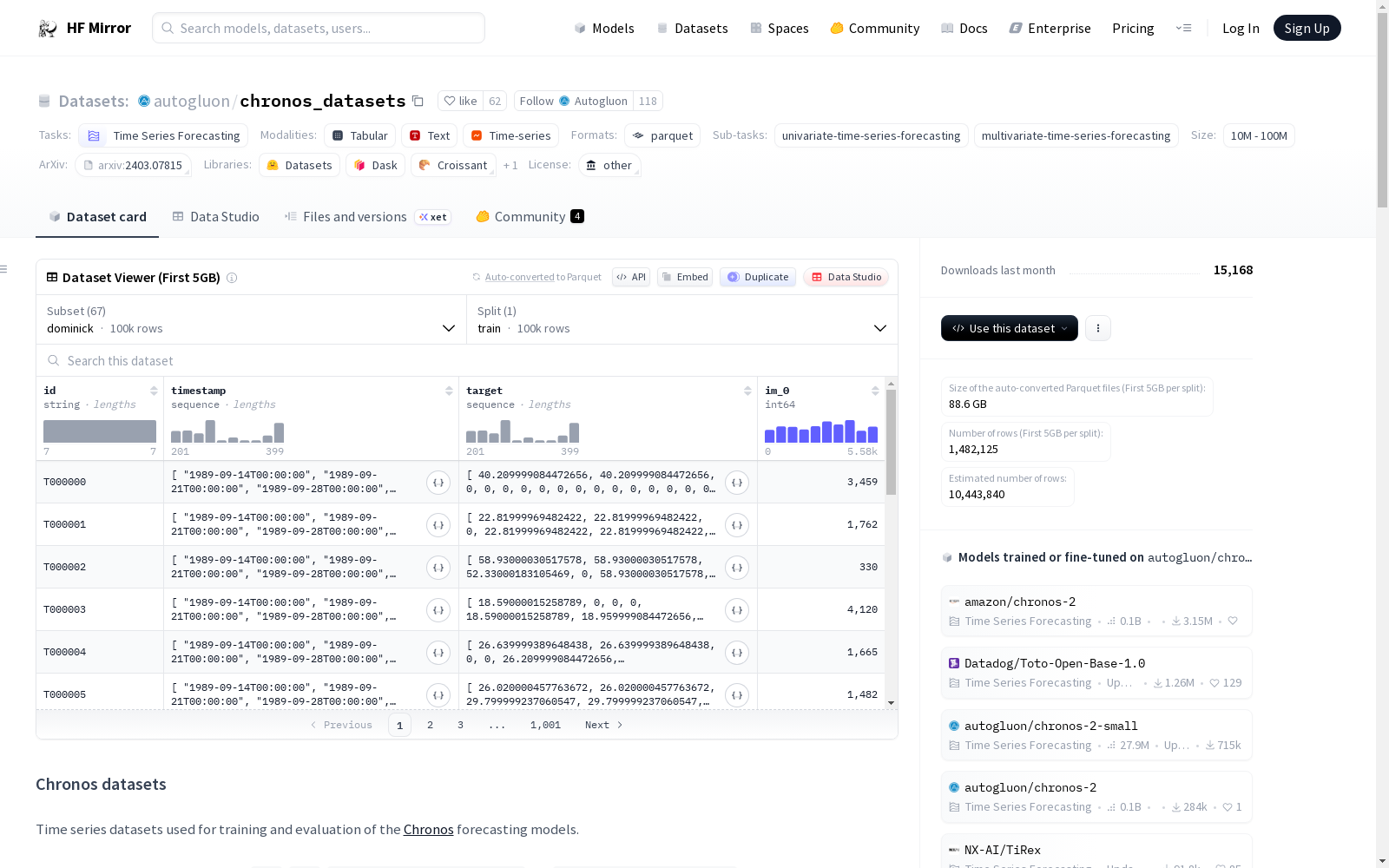Open the Files and versions tab
1389x868 pixels.
pos(366,217)
